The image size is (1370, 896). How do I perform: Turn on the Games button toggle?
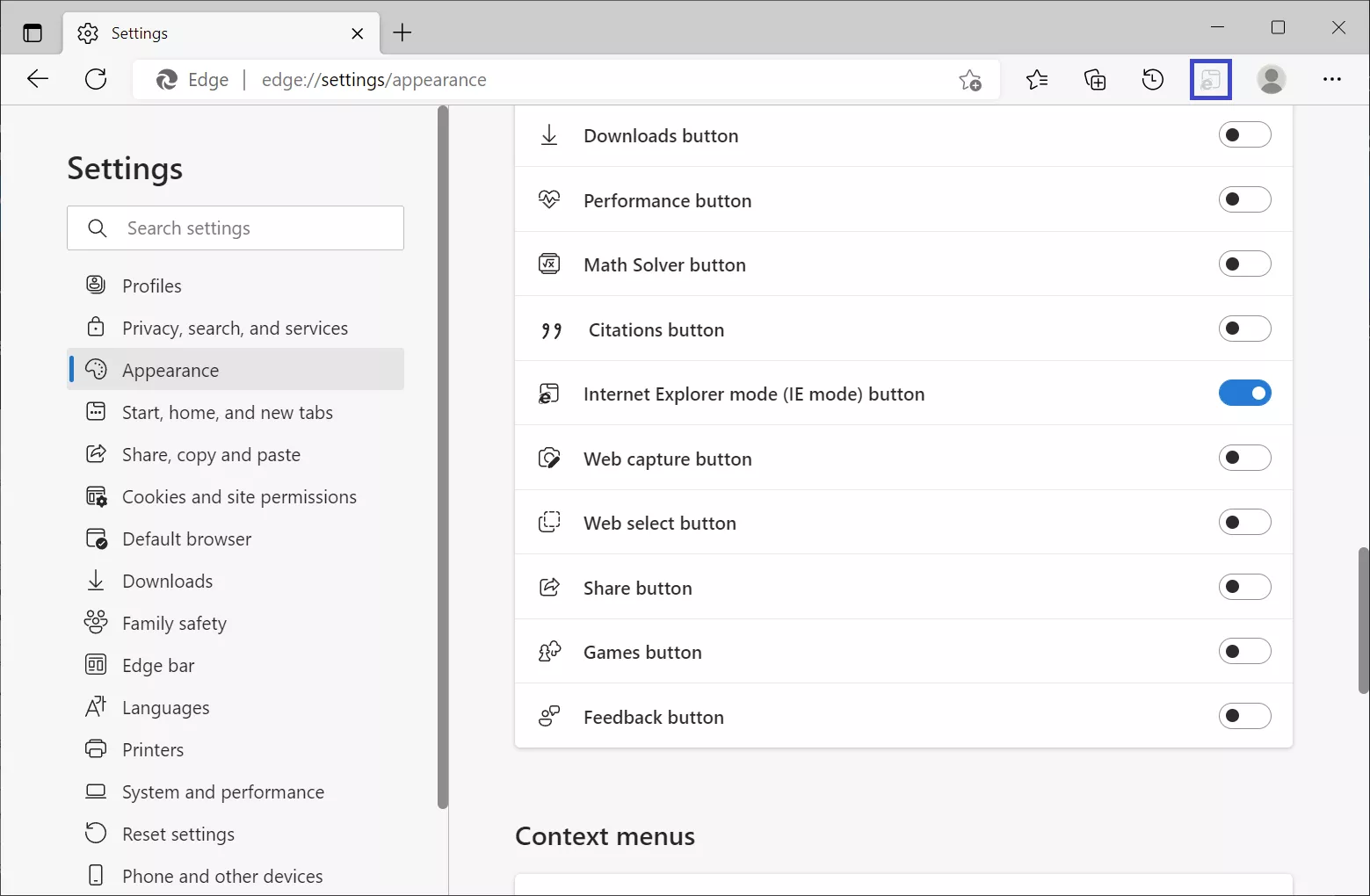click(x=1244, y=652)
